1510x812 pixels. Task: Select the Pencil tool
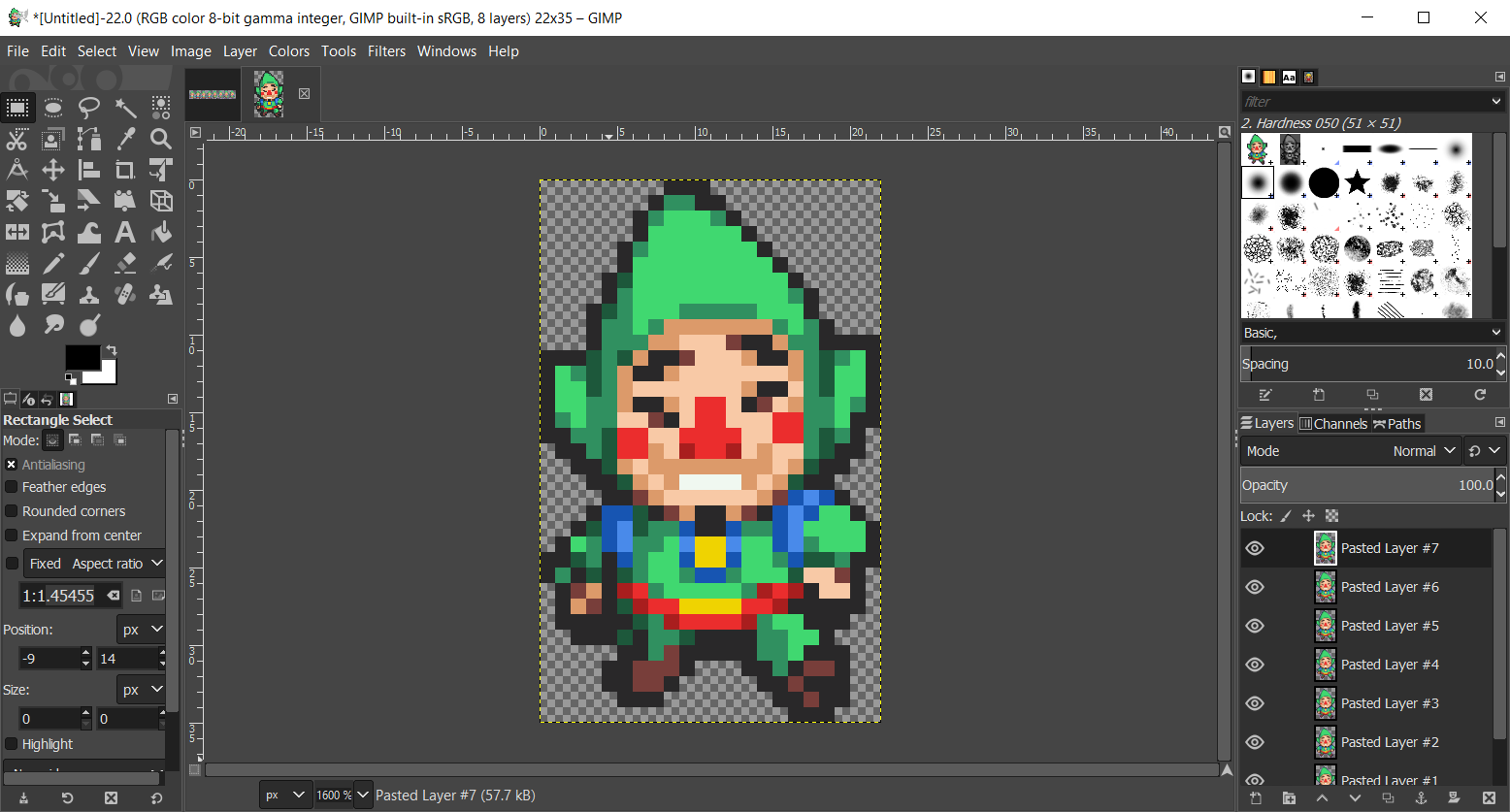53,264
